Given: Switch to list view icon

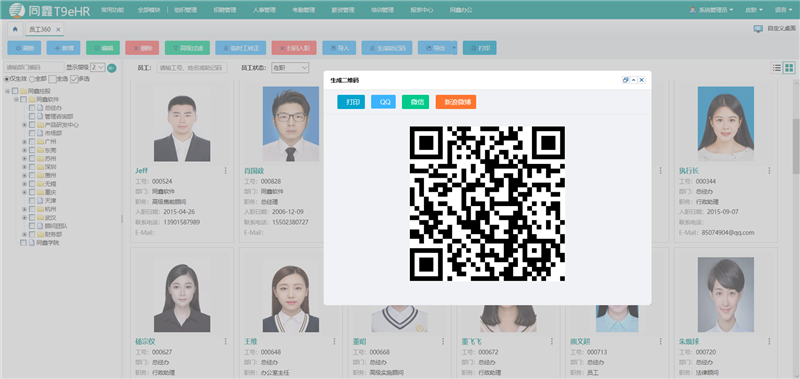Looking at the screenshot, I should (x=777, y=68).
